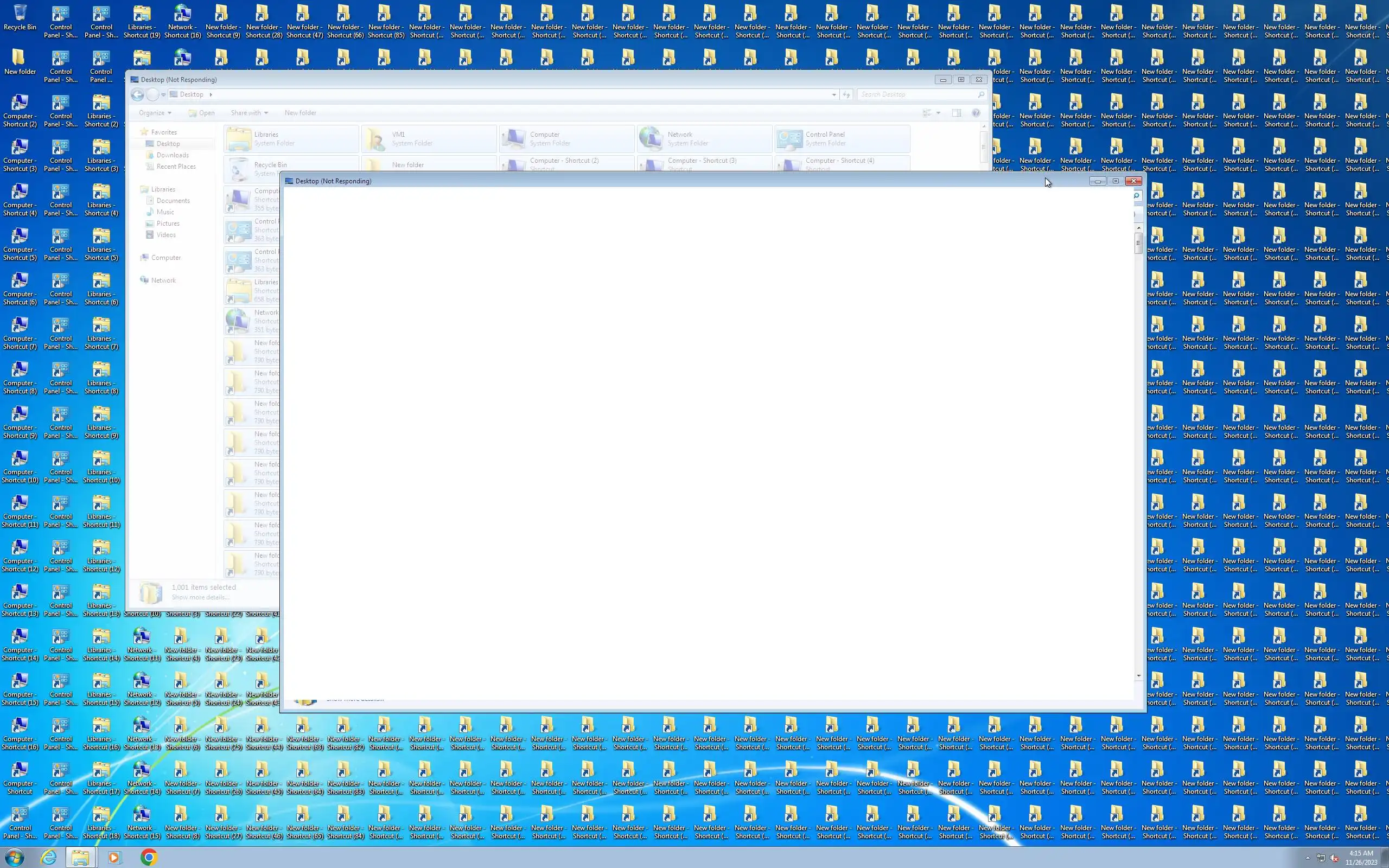Click the Explorer Help question mark icon

976,113
